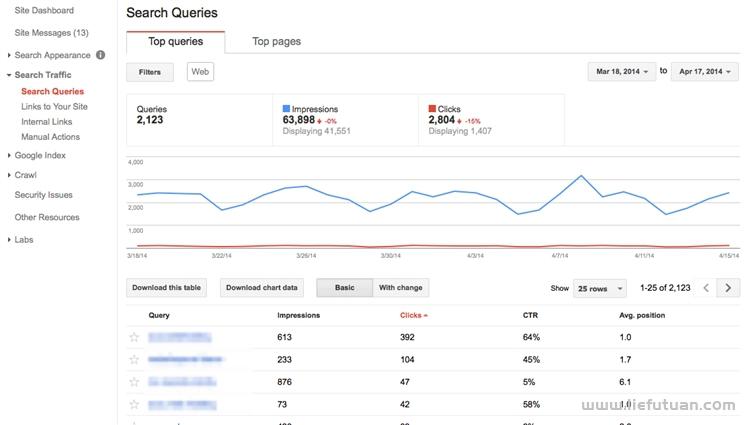
Task: Expand the Crawl section
Action: click(9, 175)
